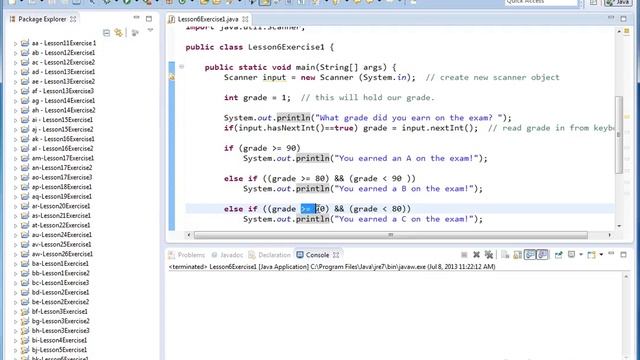Click the class name Lesson6Exercise1 in code
640x360 pixels.
286,47
